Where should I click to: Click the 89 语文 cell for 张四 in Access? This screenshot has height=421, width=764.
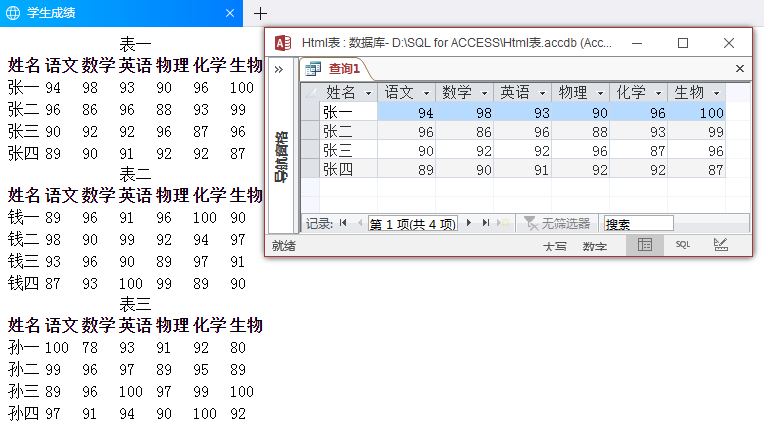(406, 169)
